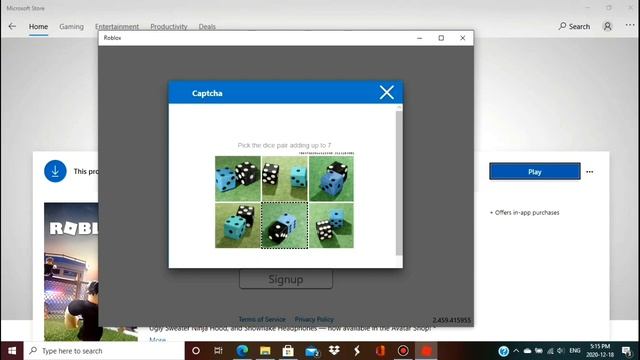Close the Roblox window
Viewport: 640px width, 360px height.
click(462, 38)
